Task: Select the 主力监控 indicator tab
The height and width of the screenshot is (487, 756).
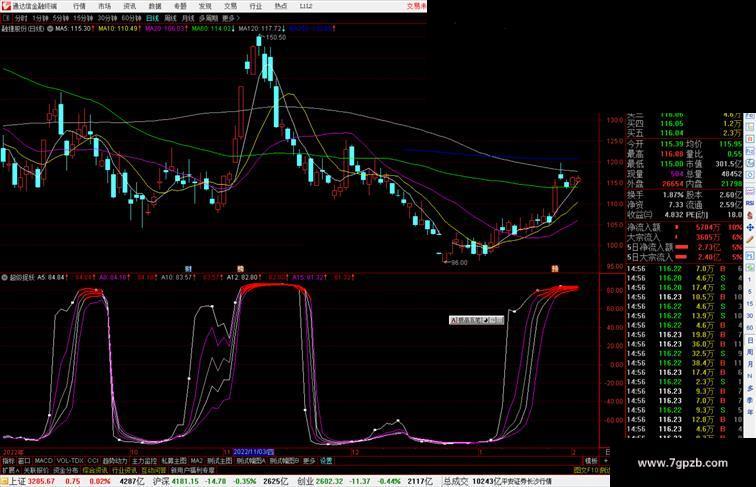Action: (x=144, y=461)
